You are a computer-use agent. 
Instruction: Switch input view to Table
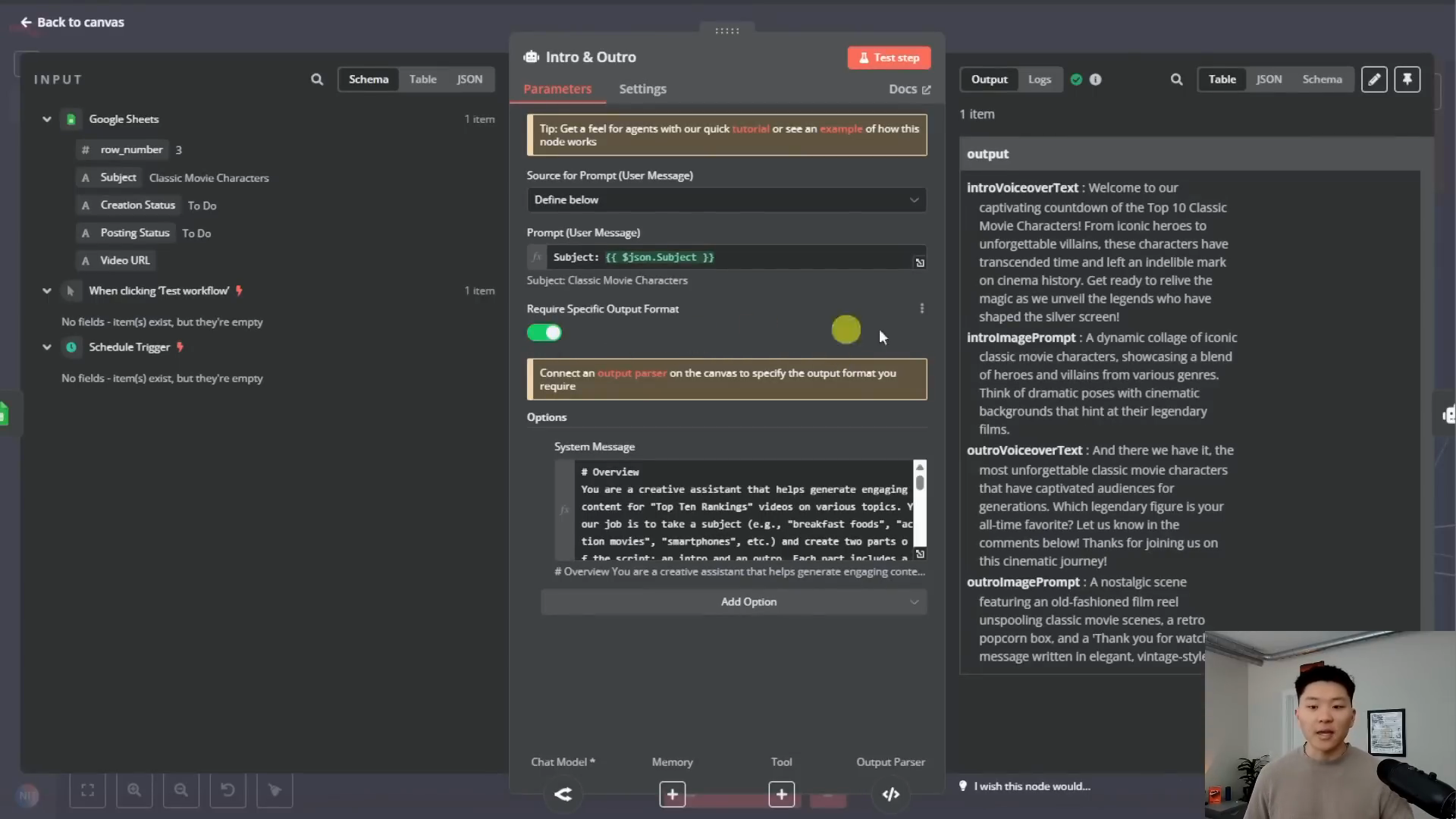pyautogui.click(x=423, y=79)
